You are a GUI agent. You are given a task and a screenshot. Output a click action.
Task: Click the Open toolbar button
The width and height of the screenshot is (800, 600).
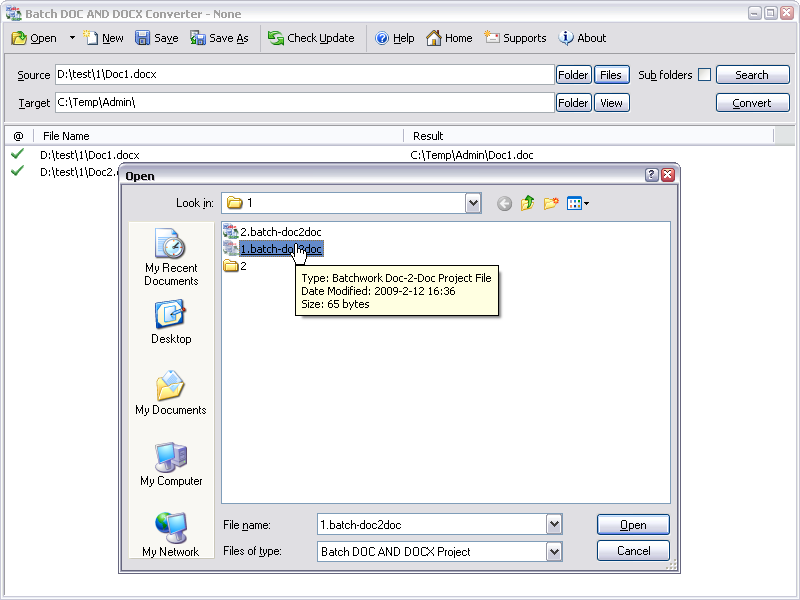pyautogui.click(x=34, y=38)
